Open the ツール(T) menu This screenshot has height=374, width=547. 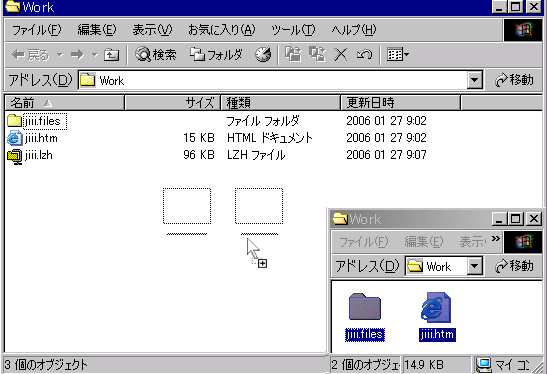[x=293, y=30]
